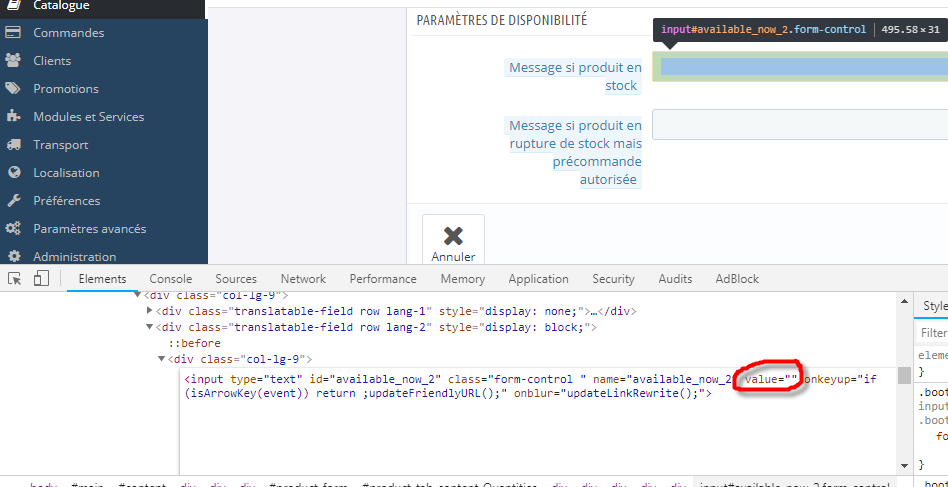Screen dimensions: 948x487
Task: Click the Annuler X icon
Action: pyautogui.click(x=453, y=236)
